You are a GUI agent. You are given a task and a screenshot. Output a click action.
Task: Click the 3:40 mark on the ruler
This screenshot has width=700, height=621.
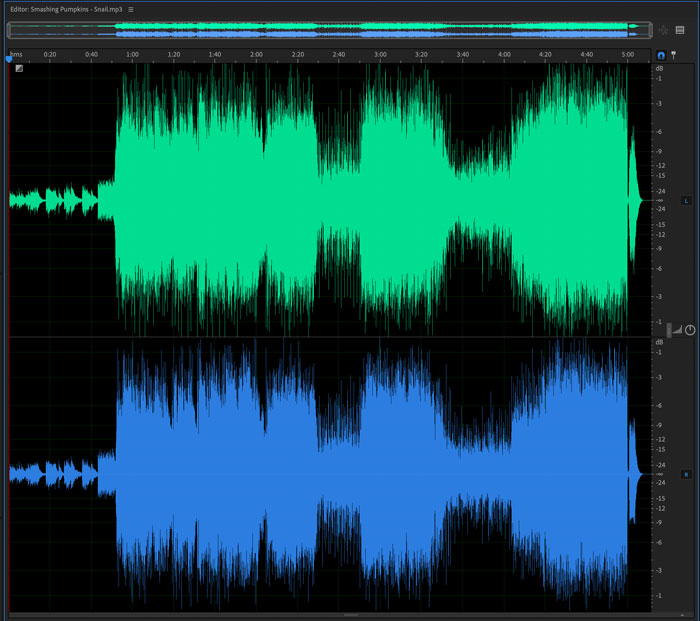(463, 54)
